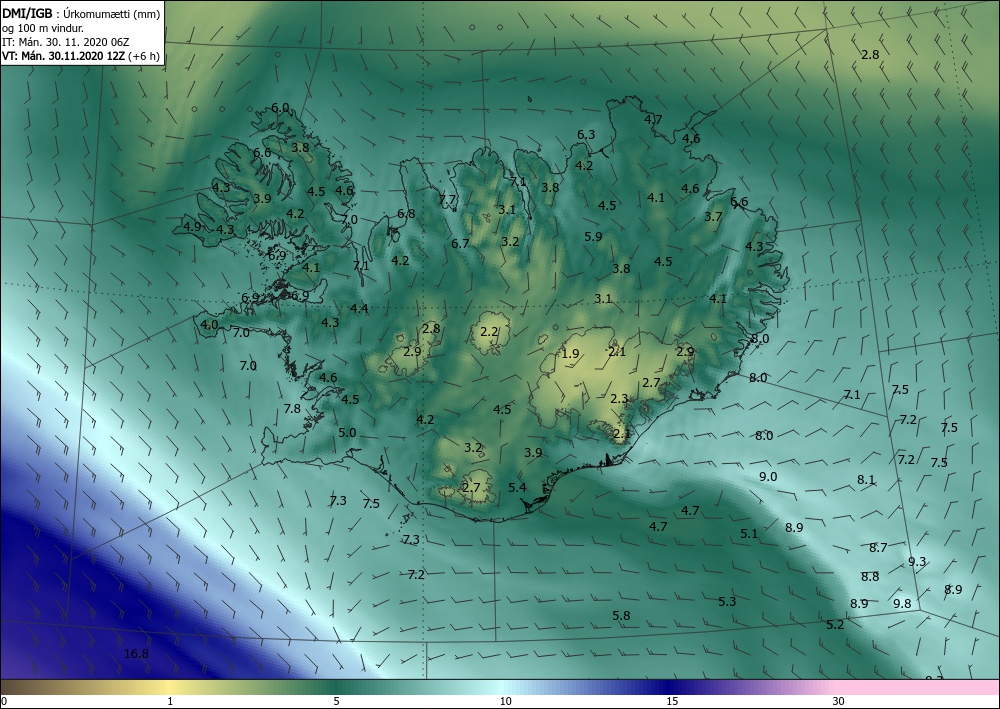Click the 9.3 value on the map
The width and height of the screenshot is (1000, 709).
click(x=917, y=562)
